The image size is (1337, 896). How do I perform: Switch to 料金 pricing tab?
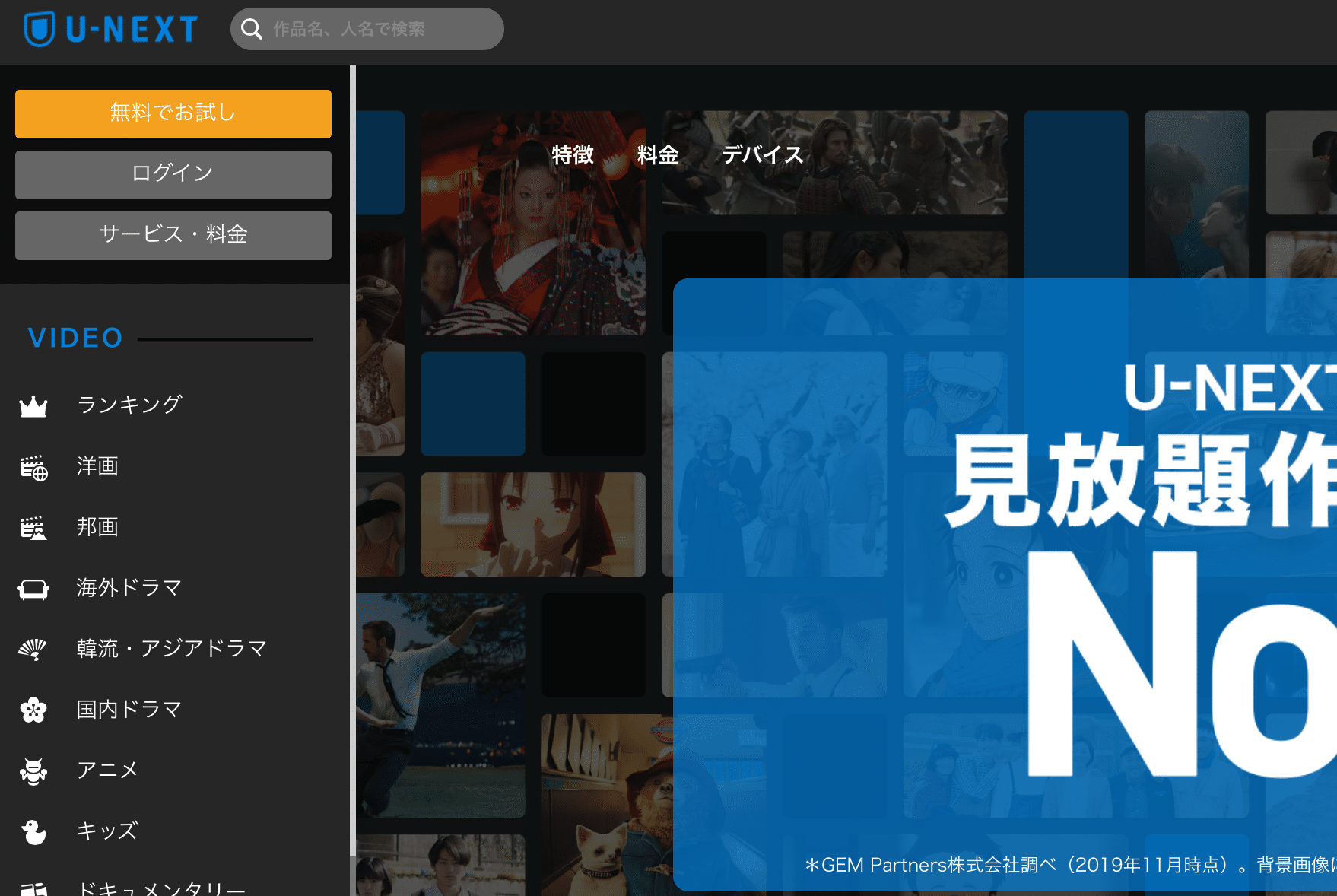click(658, 155)
